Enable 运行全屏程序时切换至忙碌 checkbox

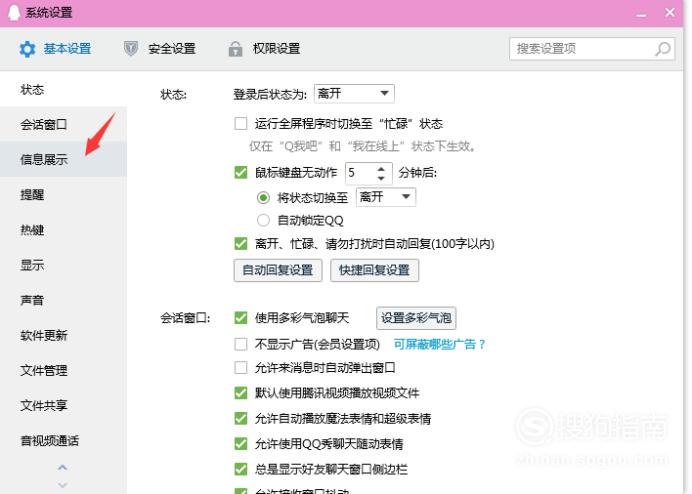(241, 123)
